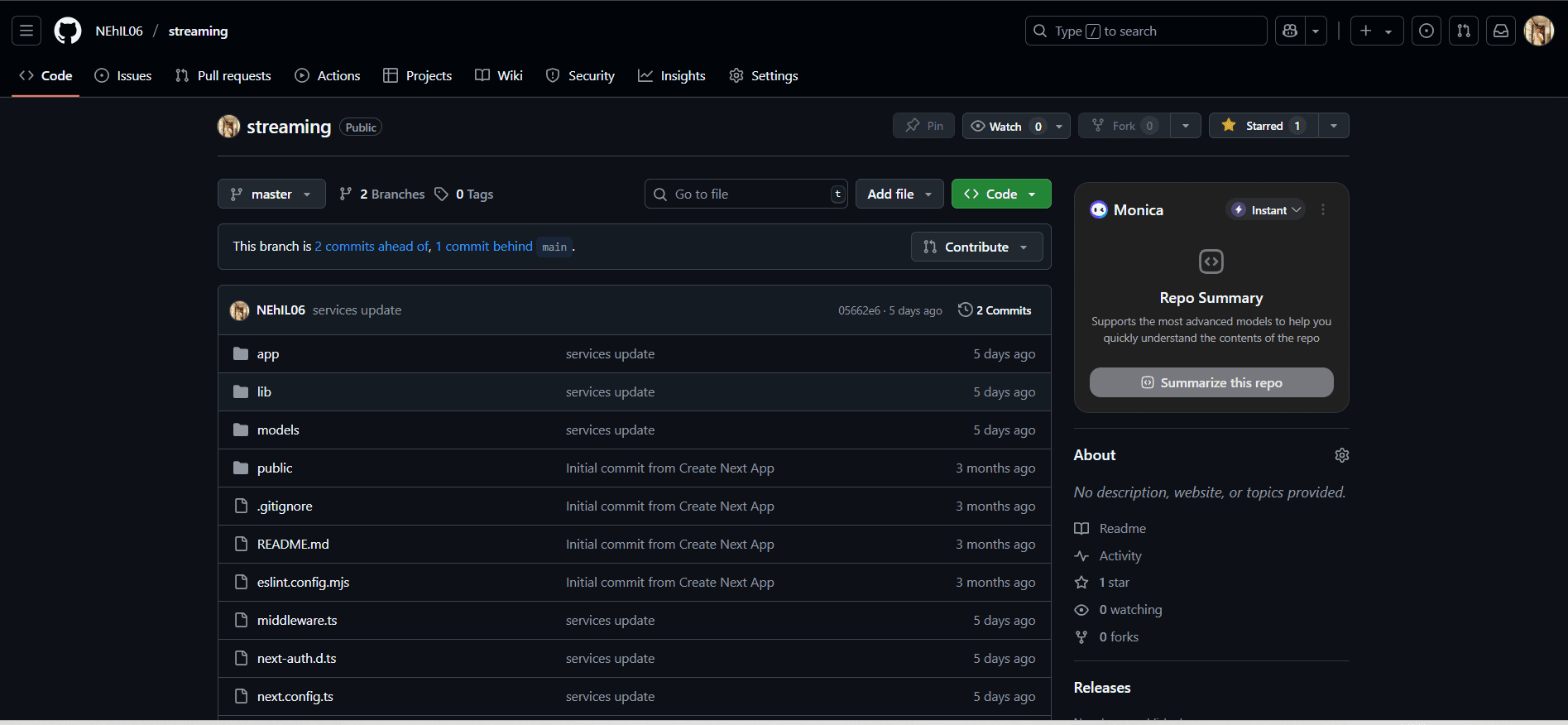This screenshot has height=725, width=1568.
Task: Click the eslint.config.mjs file icon
Action: pyautogui.click(x=241, y=582)
